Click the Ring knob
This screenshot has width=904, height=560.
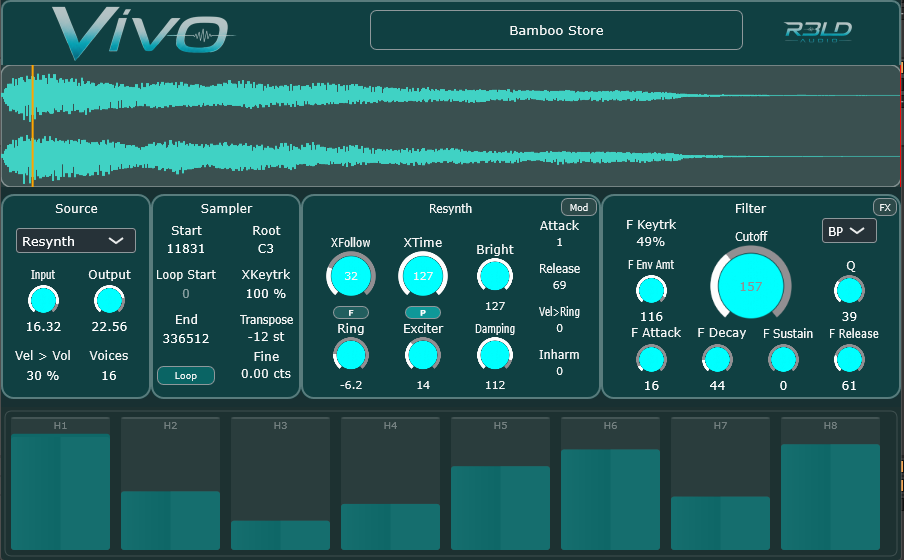click(351, 355)
